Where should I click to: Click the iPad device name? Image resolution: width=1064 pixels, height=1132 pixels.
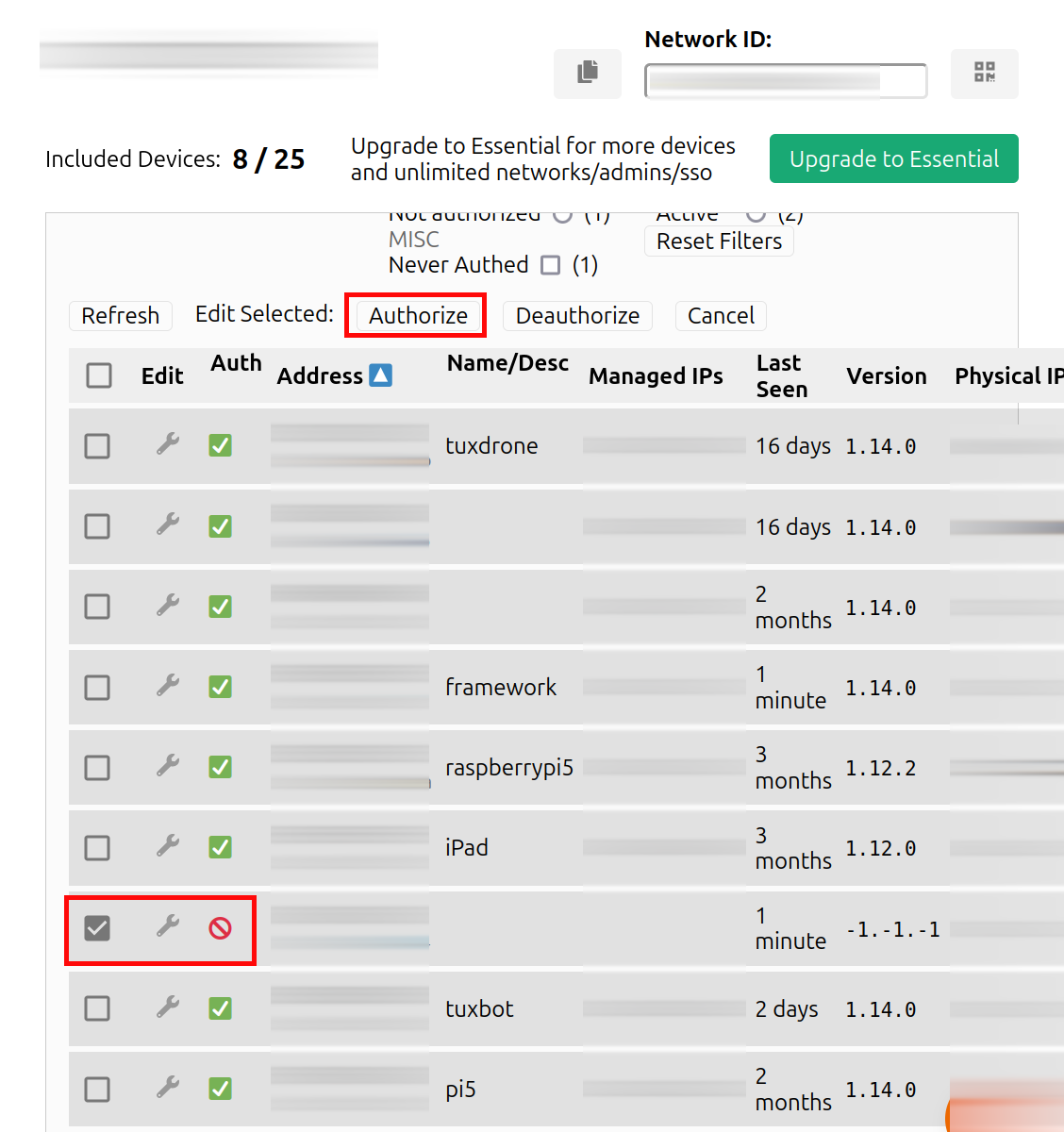pos(467,847)
